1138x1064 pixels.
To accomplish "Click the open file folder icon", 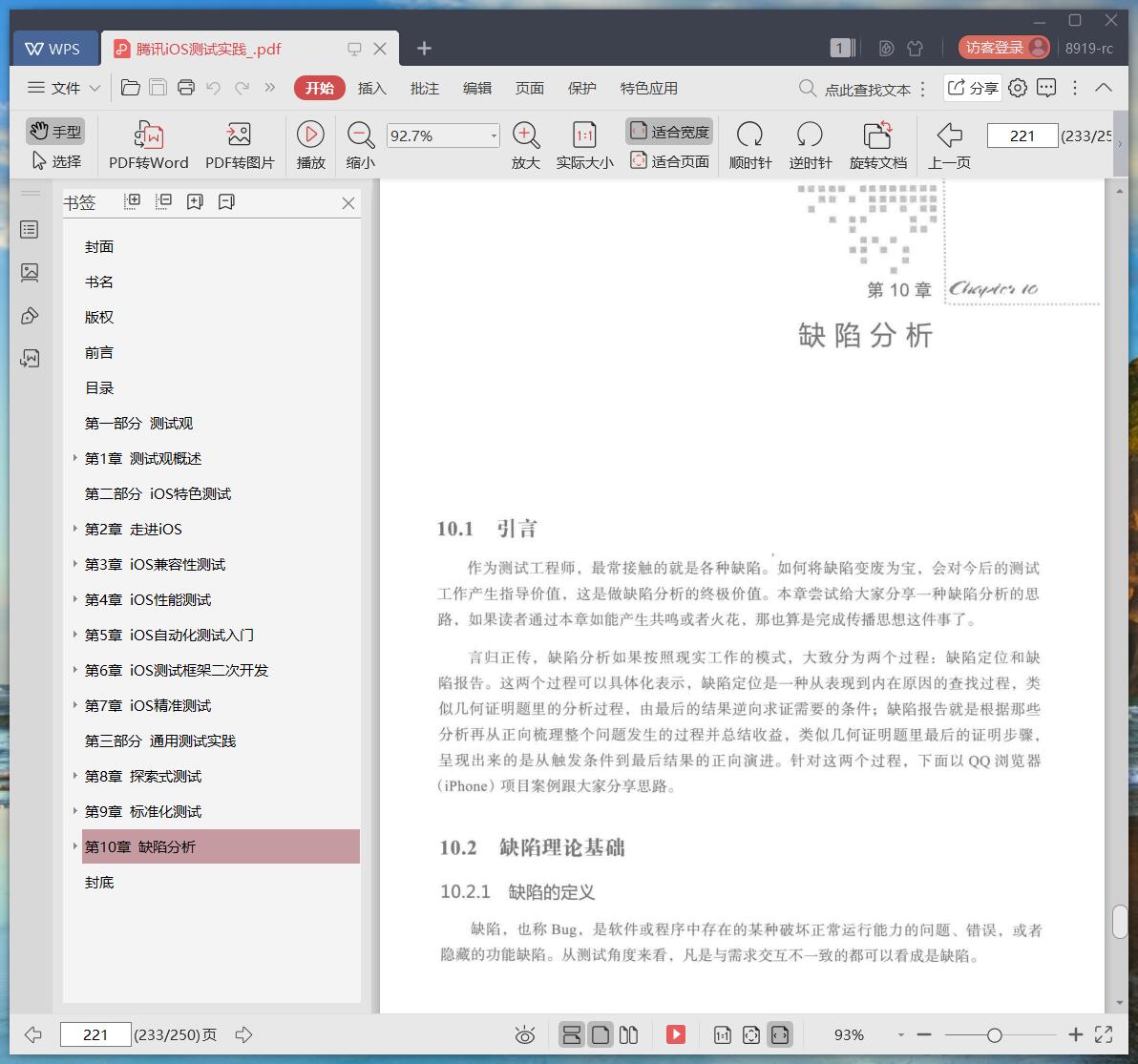I will 131,88.
